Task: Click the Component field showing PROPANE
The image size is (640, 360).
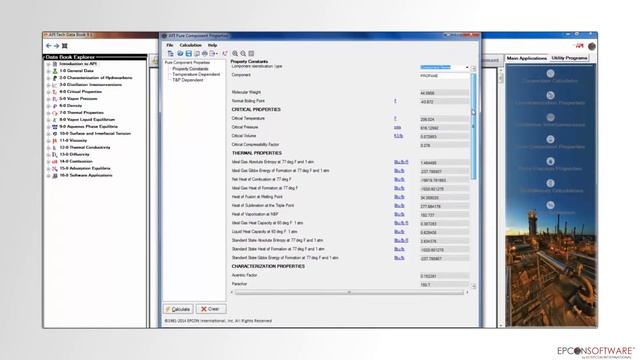Action: click(x=443, y=76)
